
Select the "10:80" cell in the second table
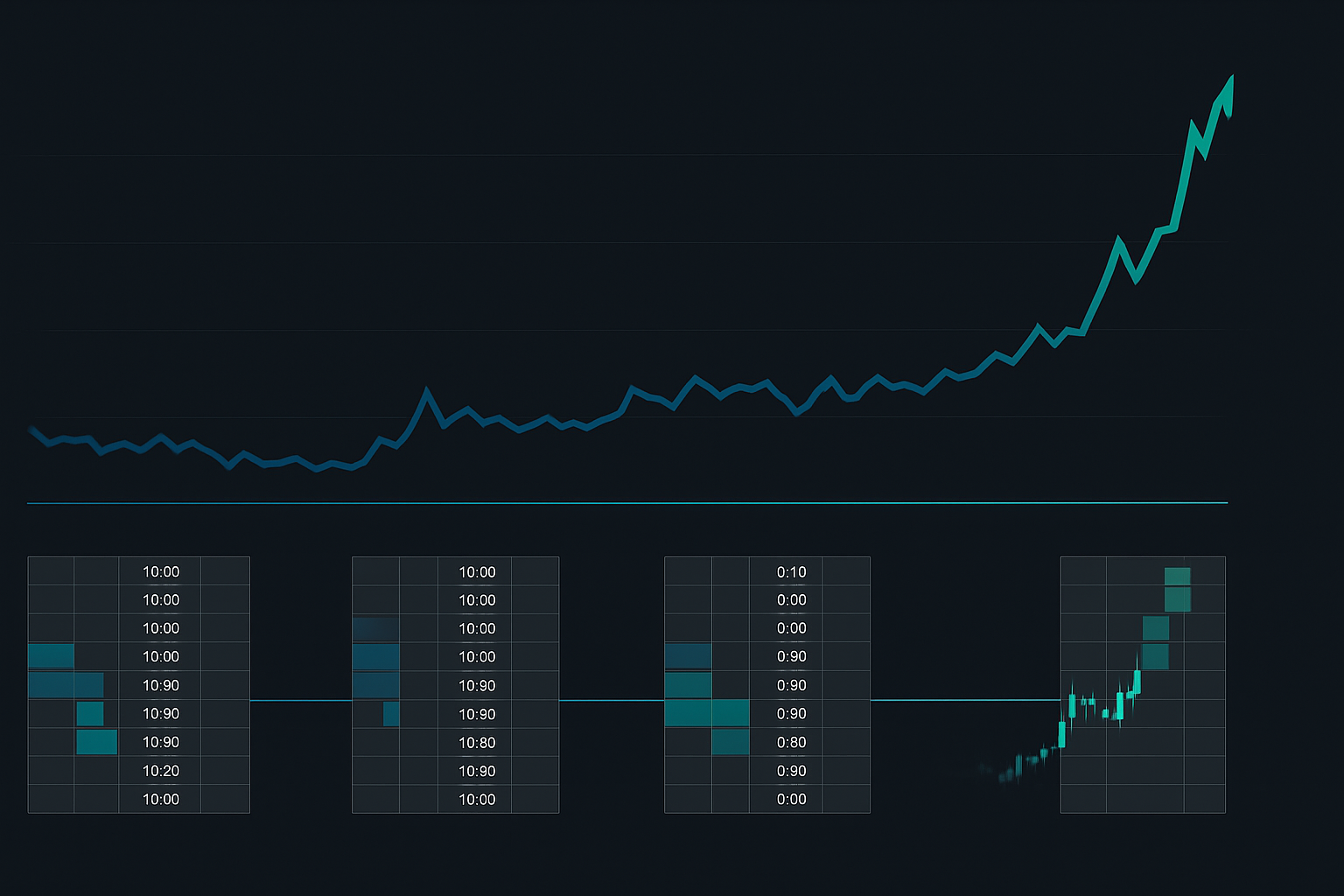point(477,743)
